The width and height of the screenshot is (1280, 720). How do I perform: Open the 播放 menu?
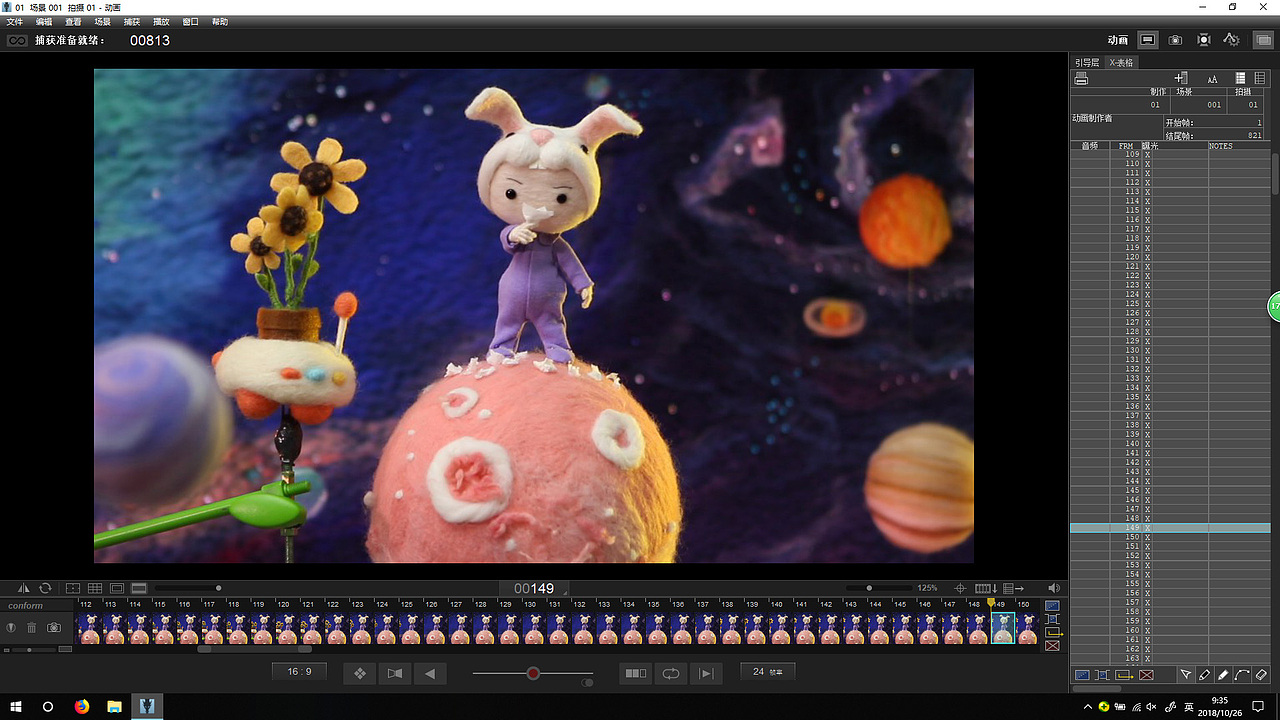pos(161,22)
